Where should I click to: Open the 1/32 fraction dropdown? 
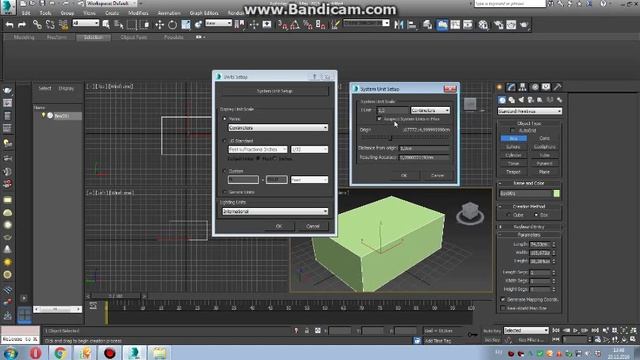click(309, 149)
